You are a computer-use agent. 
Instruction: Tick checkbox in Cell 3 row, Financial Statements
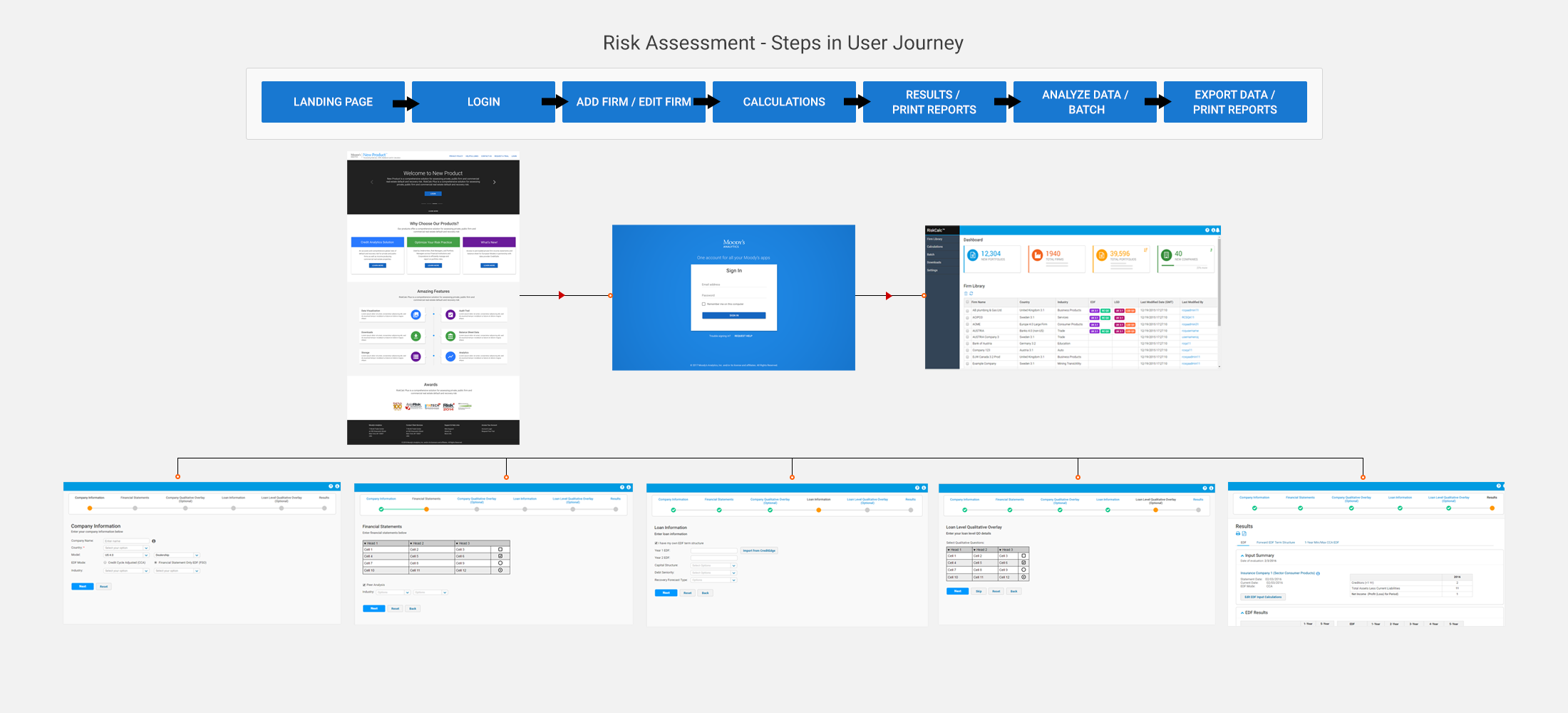[x=500, y=550]
